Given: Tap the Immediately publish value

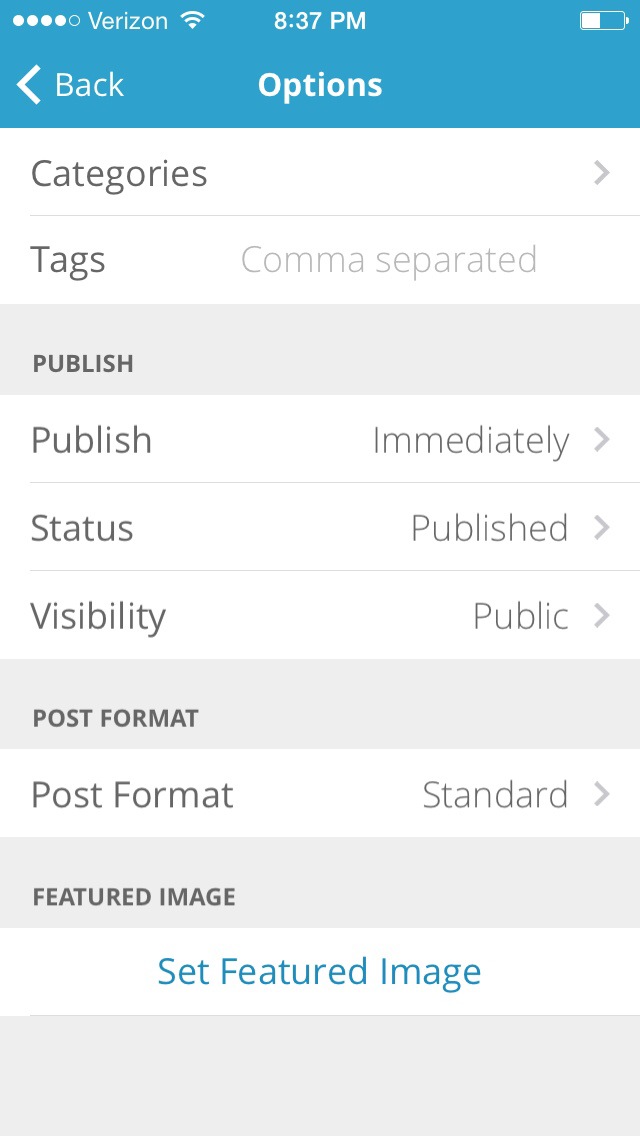Looking at the screenshot, I should tap(470, 440).
